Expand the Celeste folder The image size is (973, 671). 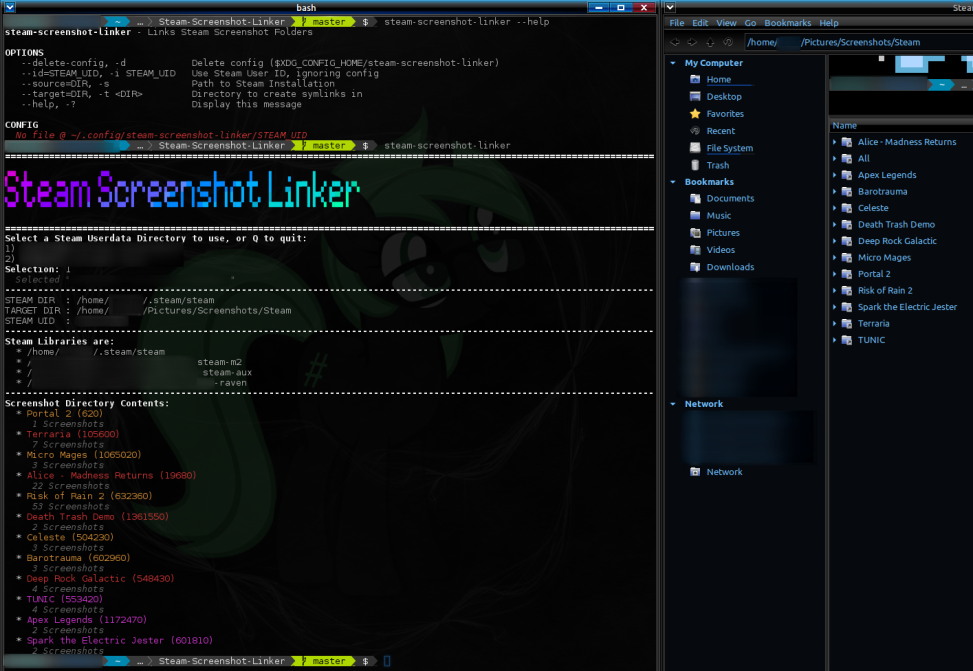point(835,208)
